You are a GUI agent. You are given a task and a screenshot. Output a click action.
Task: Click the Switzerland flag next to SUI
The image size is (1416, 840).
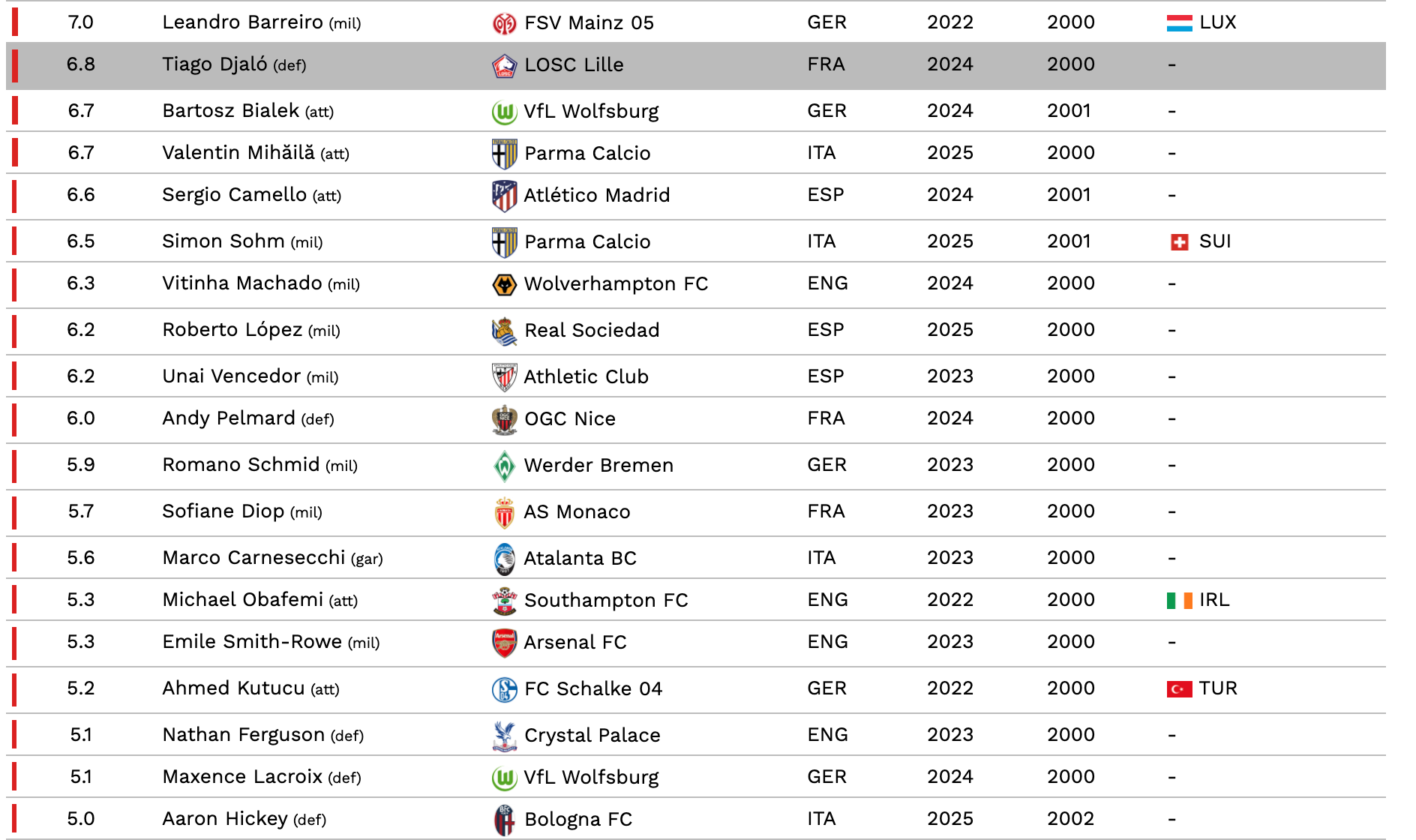pyautogui.click(x=1179, y=242)
